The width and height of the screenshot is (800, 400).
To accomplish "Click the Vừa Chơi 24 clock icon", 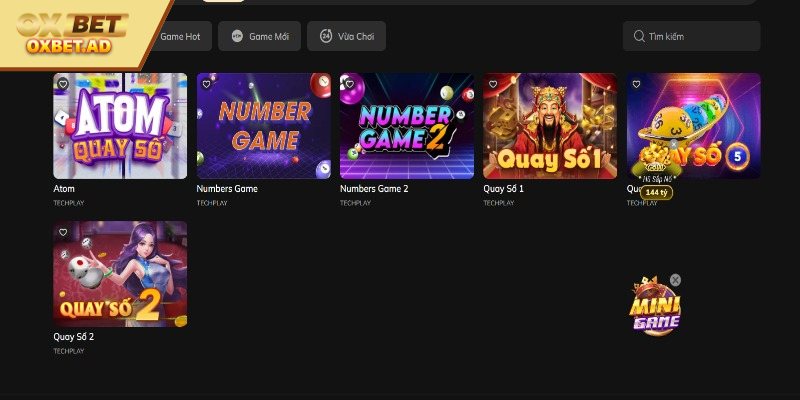I will point(326,36).
